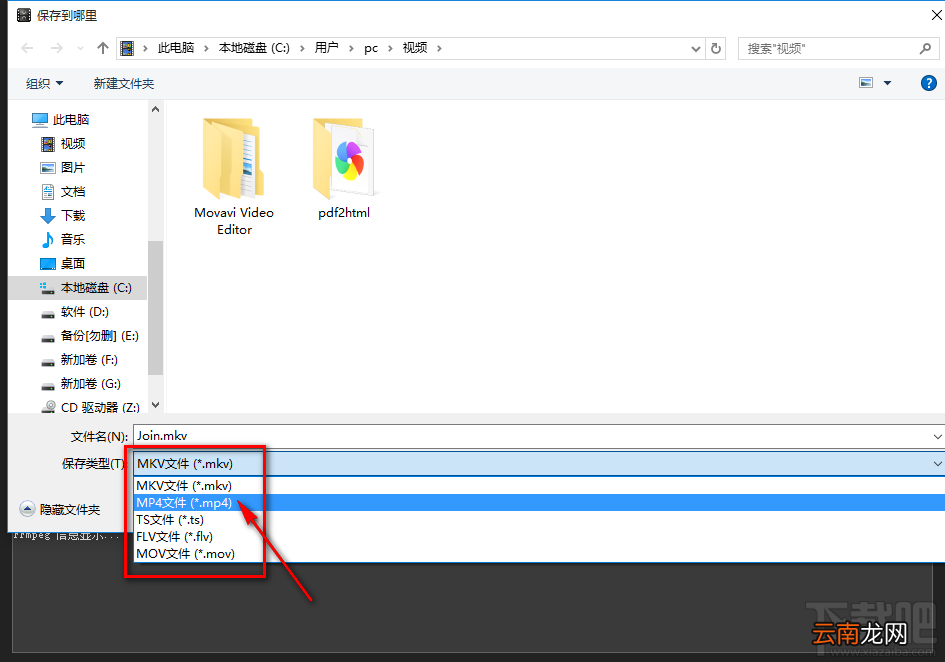The image size is (945, 662).
Task: Click the sidebar scroll down arrow
Action: [x=155, y=405]
